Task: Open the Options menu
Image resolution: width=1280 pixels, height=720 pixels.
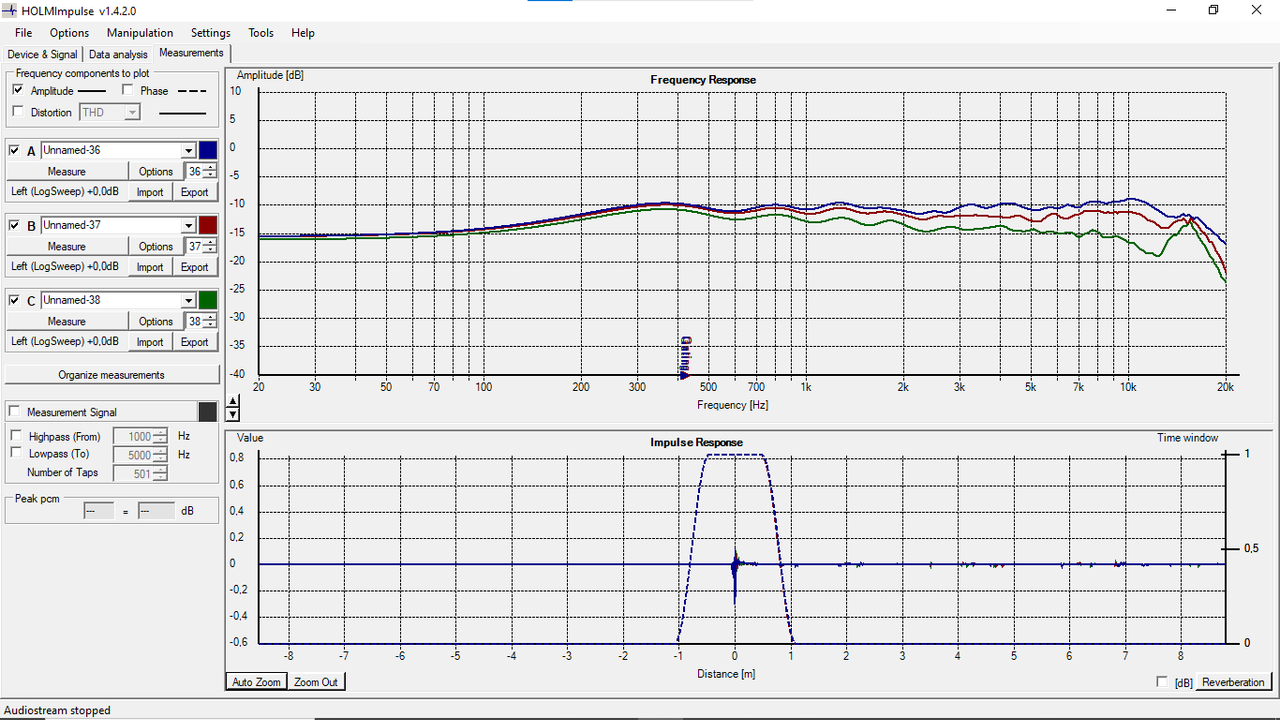Action: point(69,33)
